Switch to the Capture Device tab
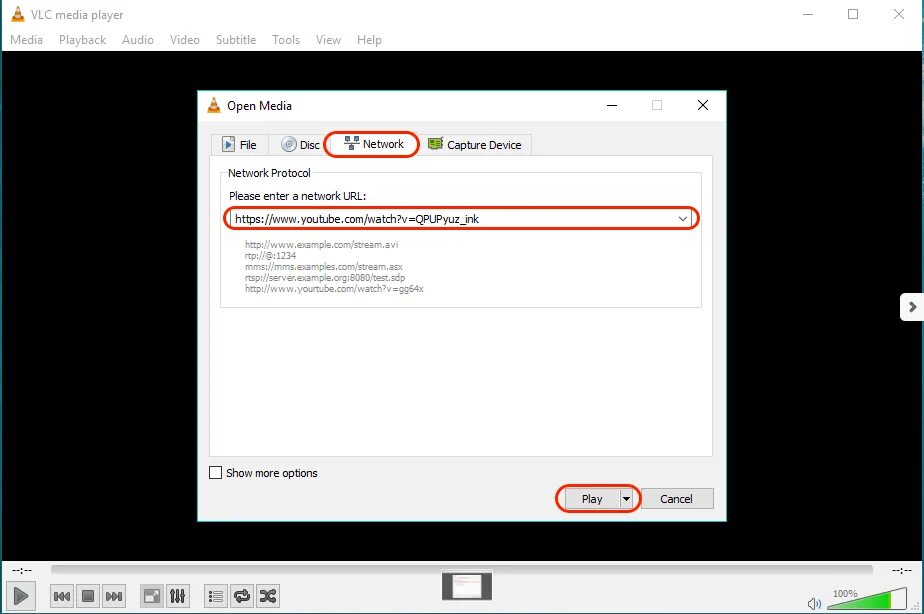924x614 pixels. [475, 144]
